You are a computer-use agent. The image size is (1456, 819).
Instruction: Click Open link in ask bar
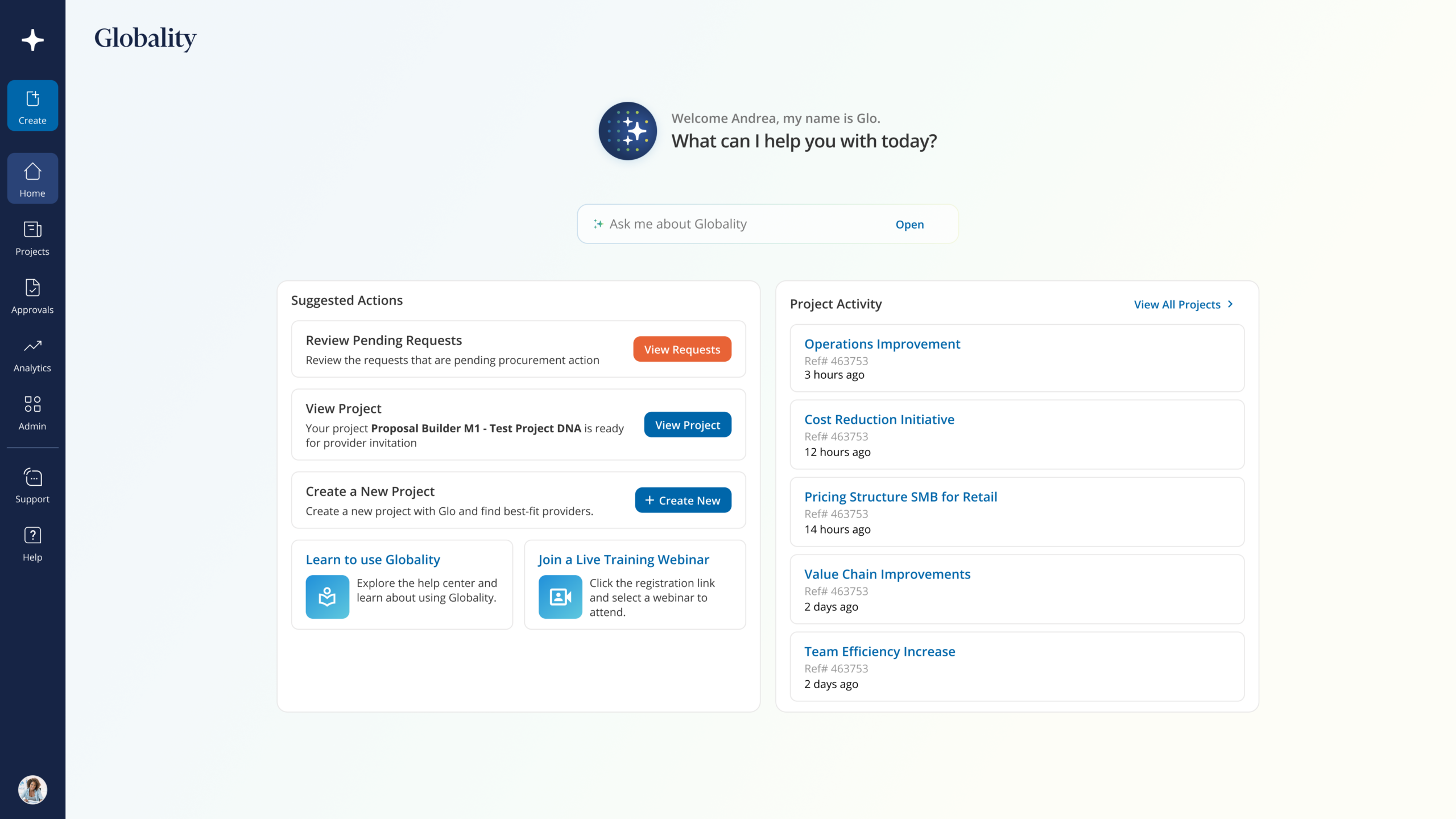coord(909,225)
